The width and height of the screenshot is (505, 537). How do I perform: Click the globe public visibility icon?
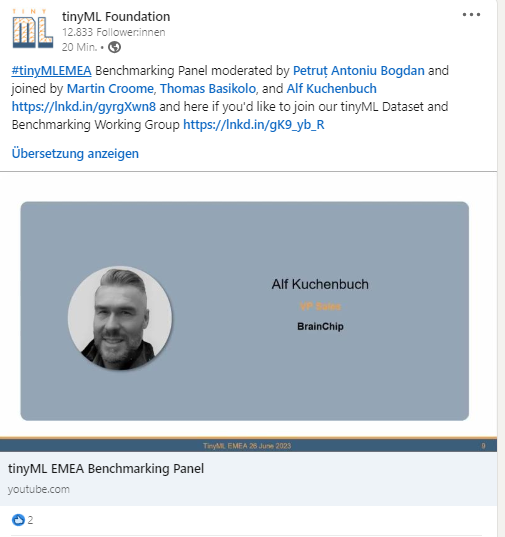pyautogui.click(x=114, y=47)
